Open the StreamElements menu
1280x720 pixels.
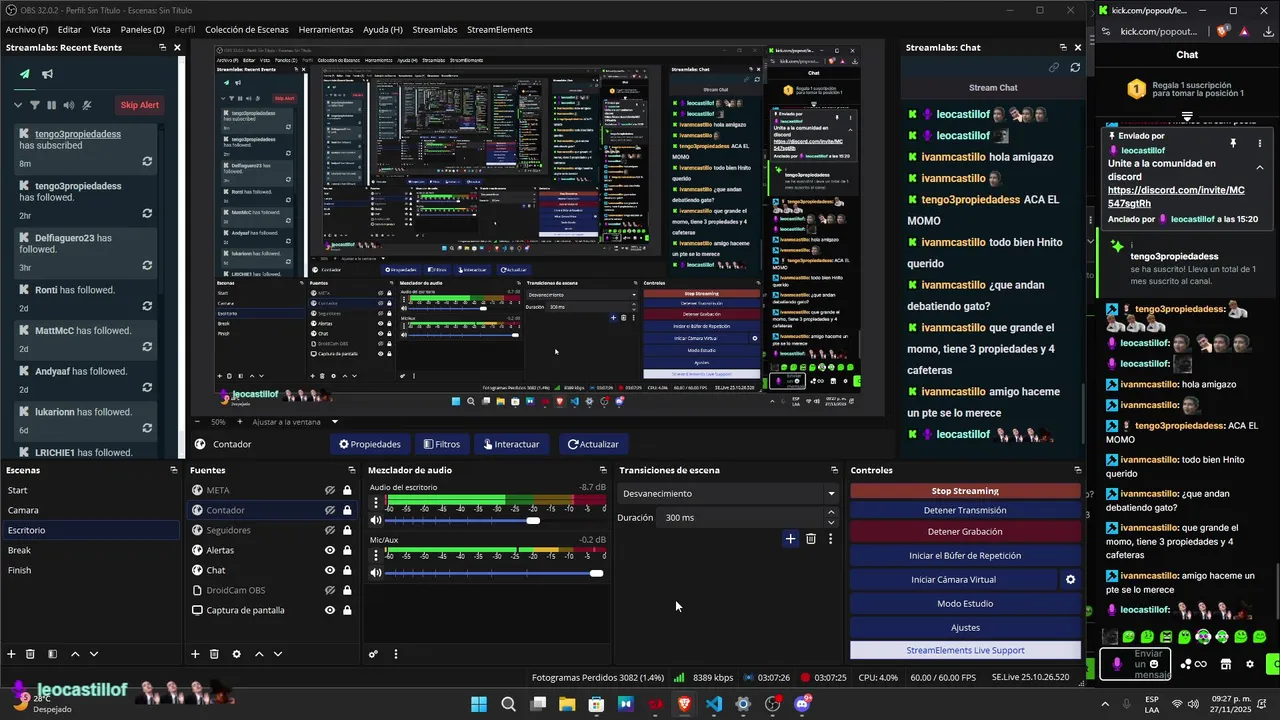coord(500,30)
